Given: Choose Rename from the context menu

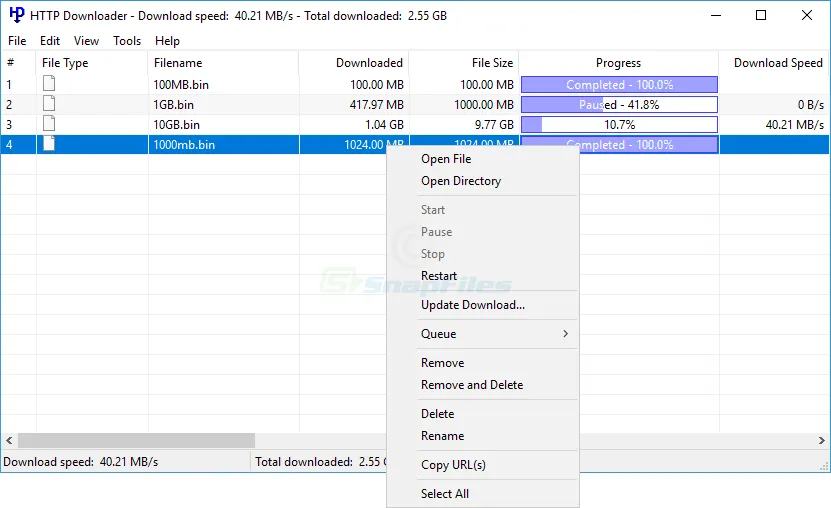Looking at the screenshot, I should pyautogui.click(x=482, y=436).
